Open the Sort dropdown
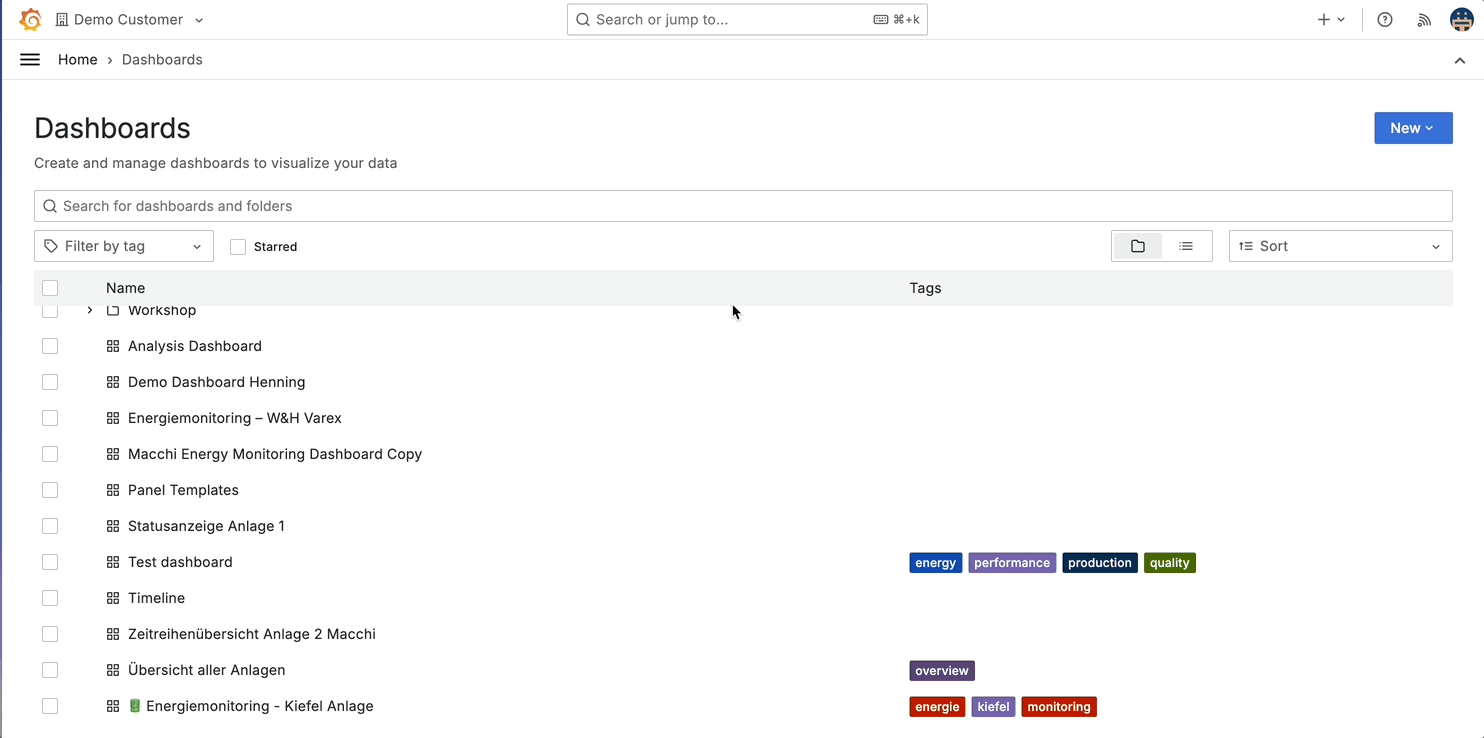This screenshot has width=1484, height=738. [1339, 245]
